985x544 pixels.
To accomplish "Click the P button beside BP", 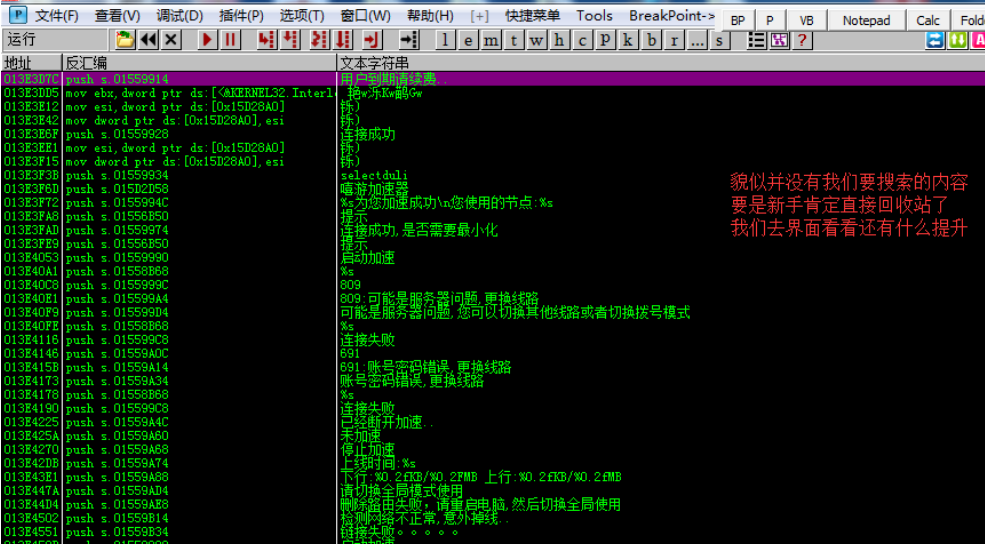I will coord(770,21).
